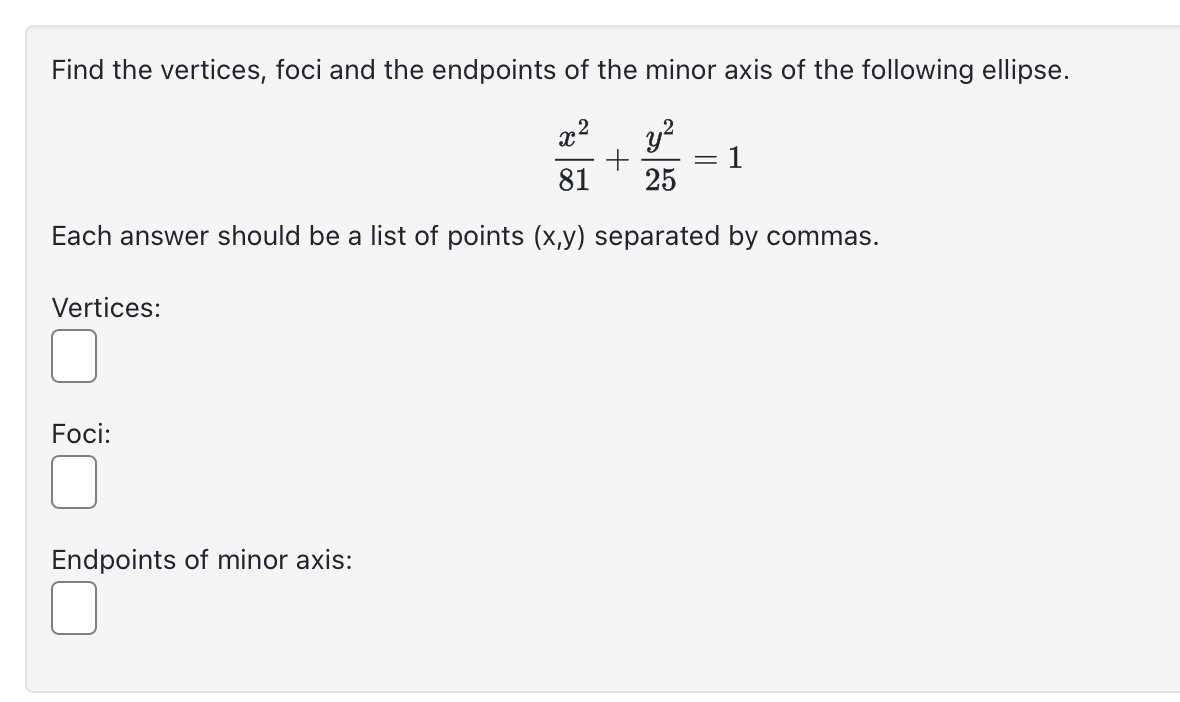Click inside the first empty answer field
Viewport: 1180px width, 702px height.
tap(74, 355)
